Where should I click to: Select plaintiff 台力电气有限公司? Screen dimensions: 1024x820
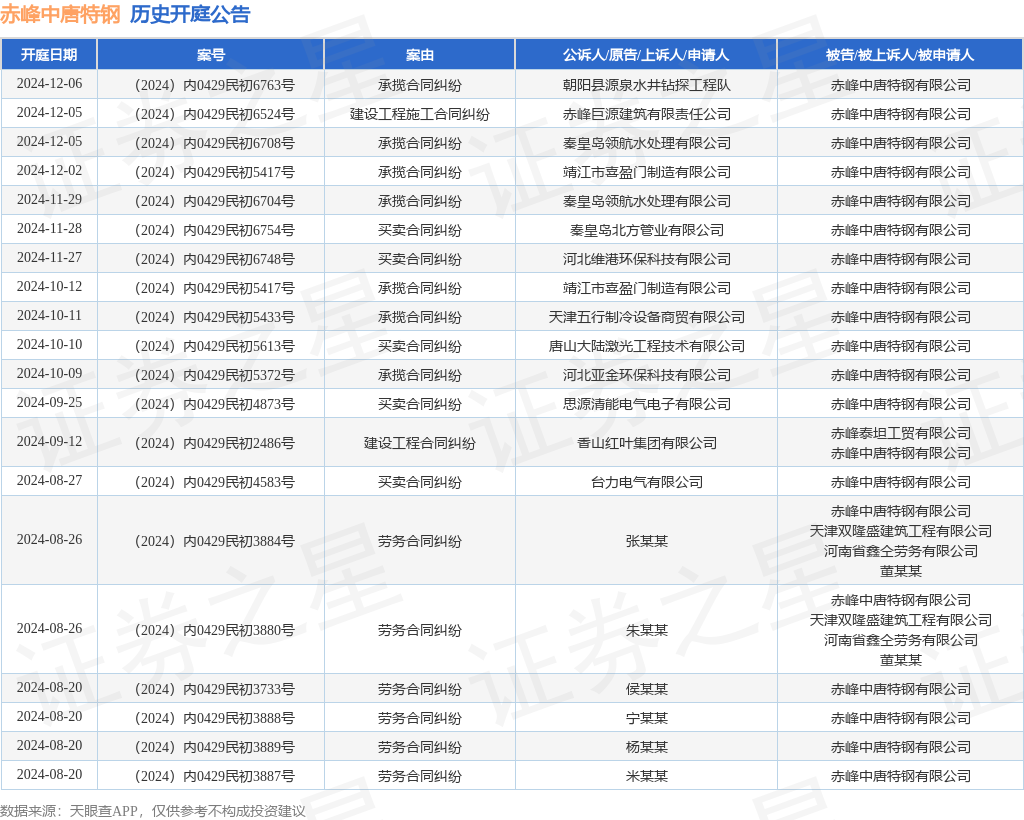[647, 482]
